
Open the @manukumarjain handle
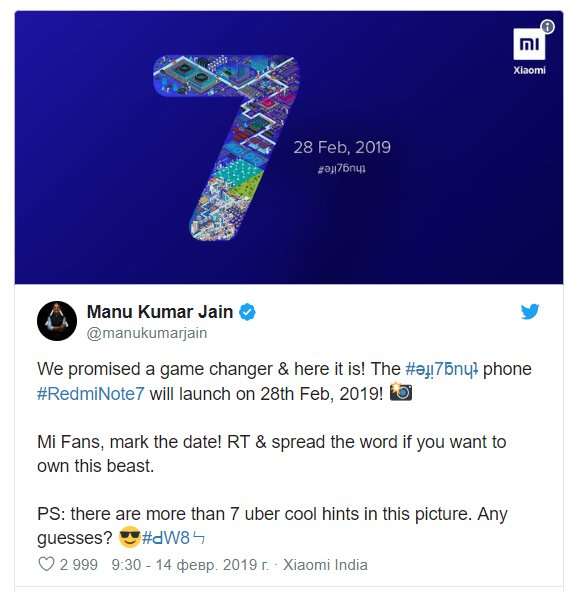[147, 333]
